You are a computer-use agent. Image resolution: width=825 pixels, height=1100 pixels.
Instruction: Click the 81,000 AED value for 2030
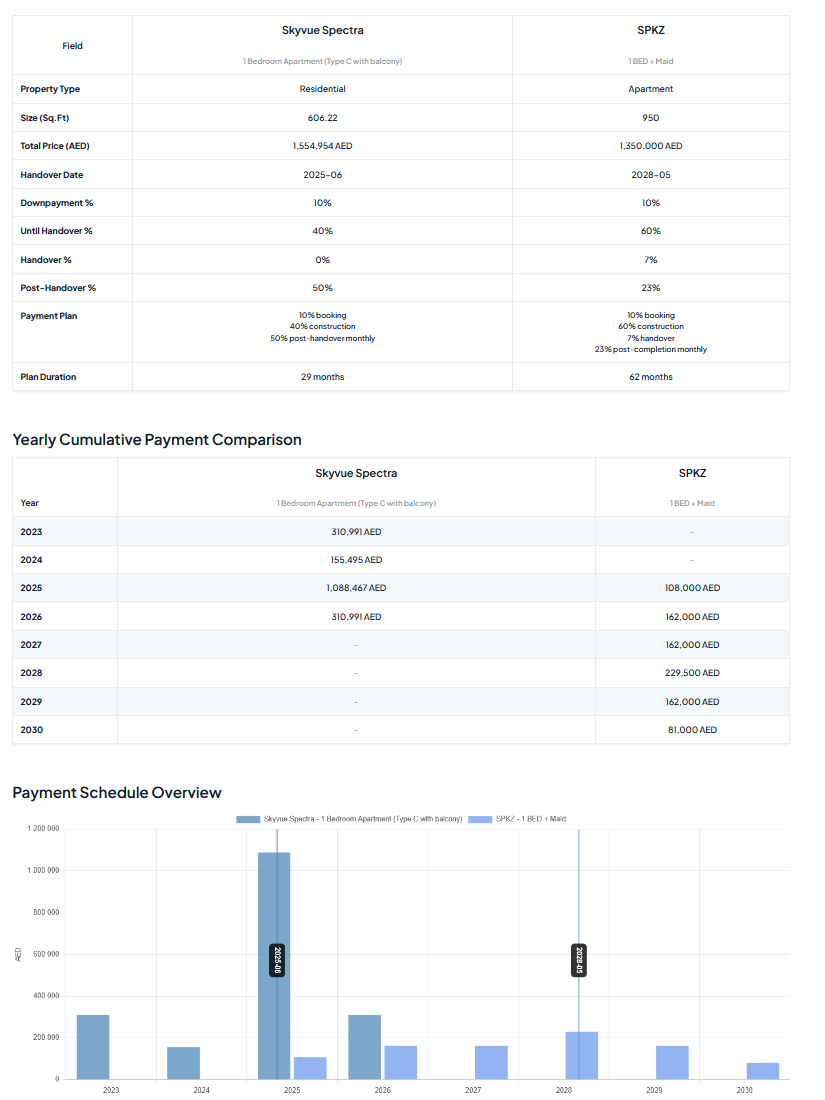click(692, 730)
